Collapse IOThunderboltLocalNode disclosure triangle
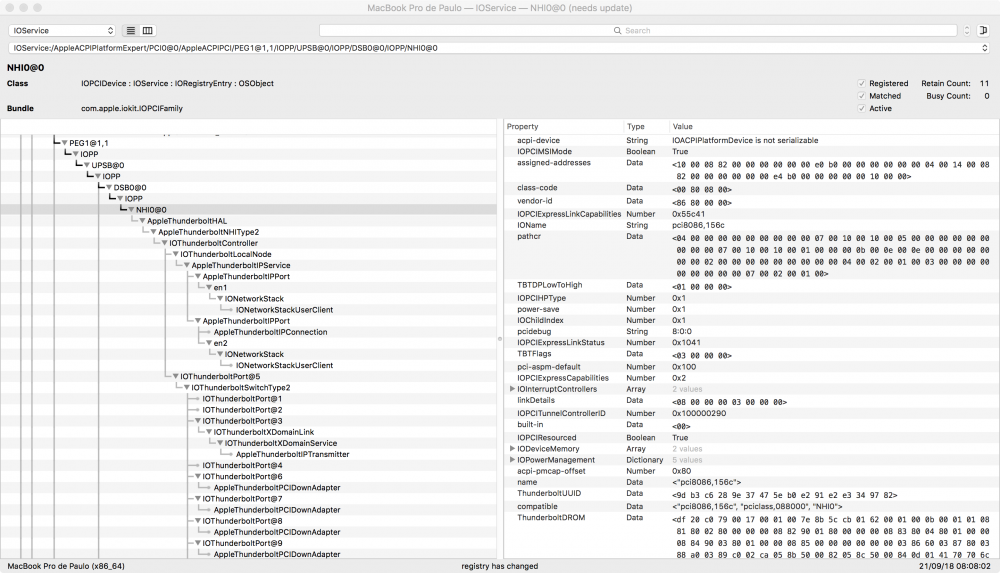Screen dimensions: 1000x573 tap(175, 254)
